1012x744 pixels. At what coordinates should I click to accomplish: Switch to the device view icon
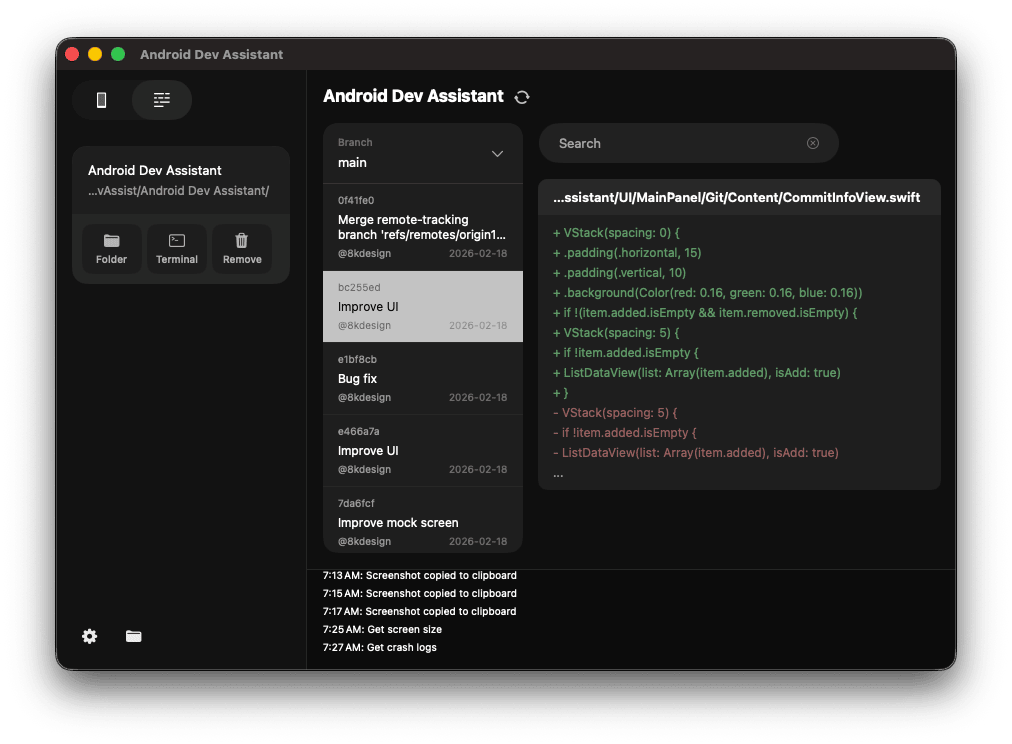[101, 100]
